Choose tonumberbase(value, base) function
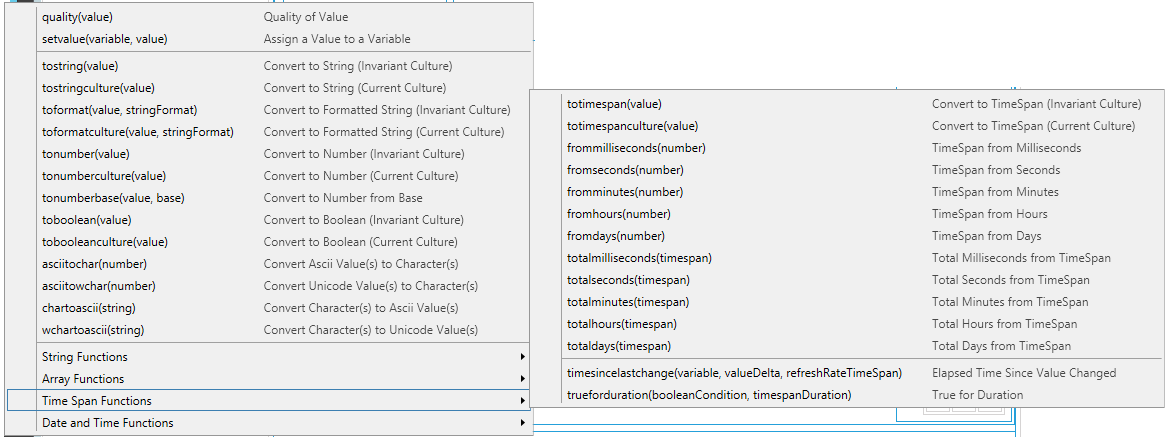1168x437 pixels. point(113,198)
